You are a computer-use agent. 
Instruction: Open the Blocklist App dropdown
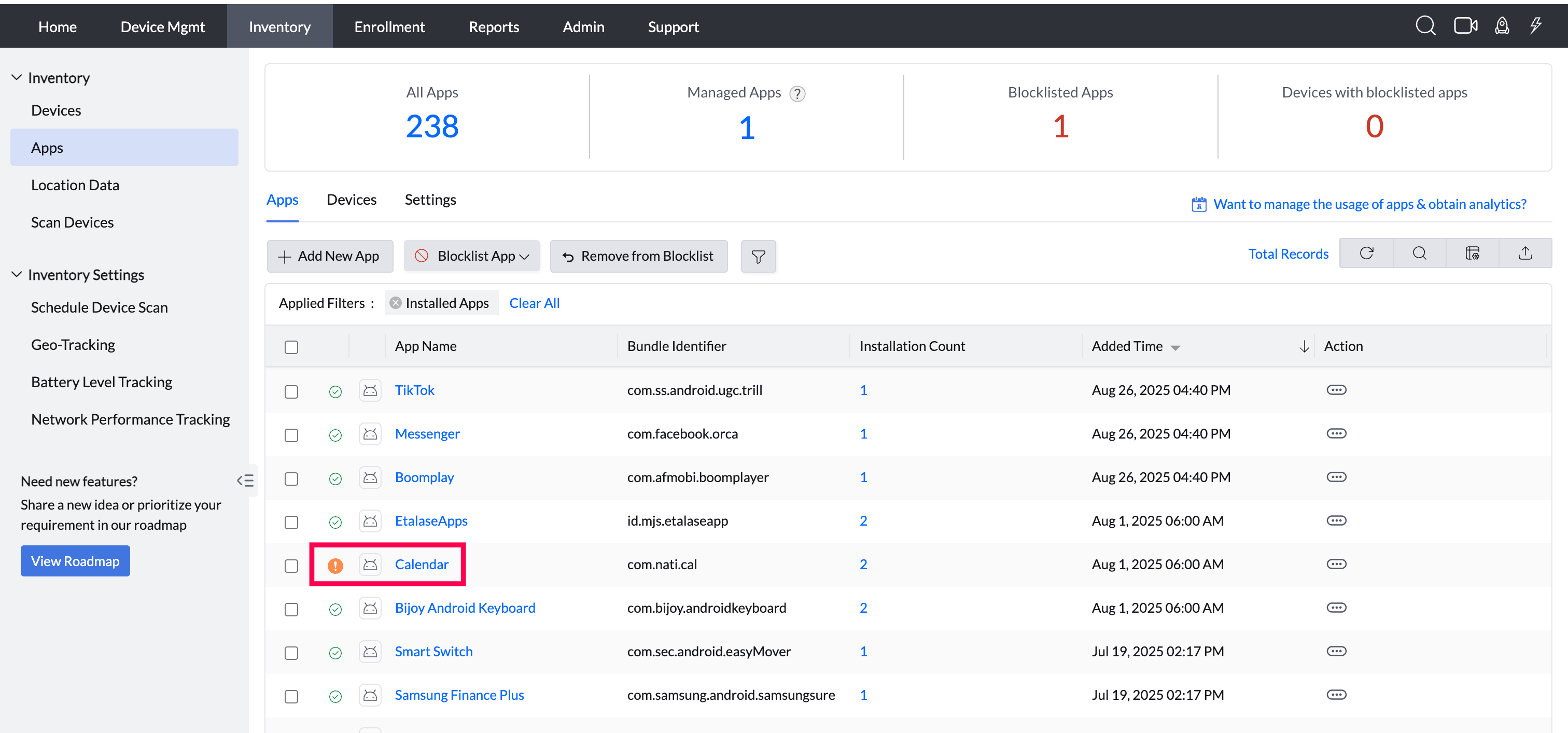click(x=472, y=256)
